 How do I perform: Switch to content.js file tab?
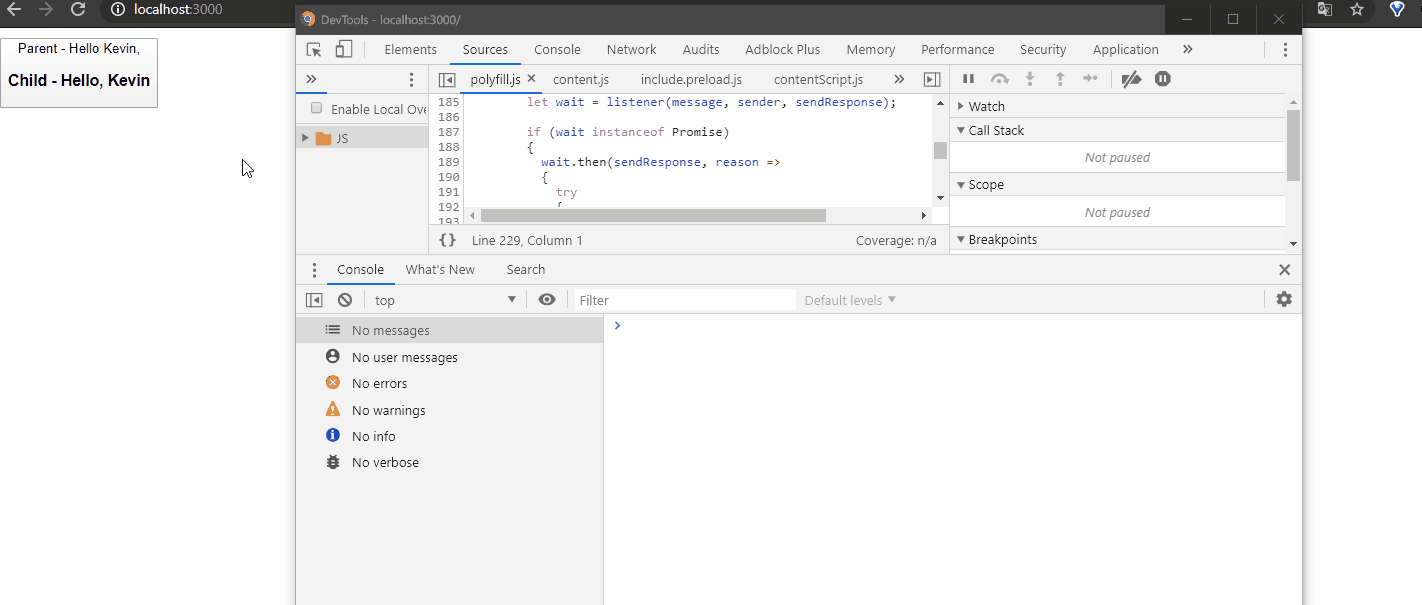tap(581, 79)
